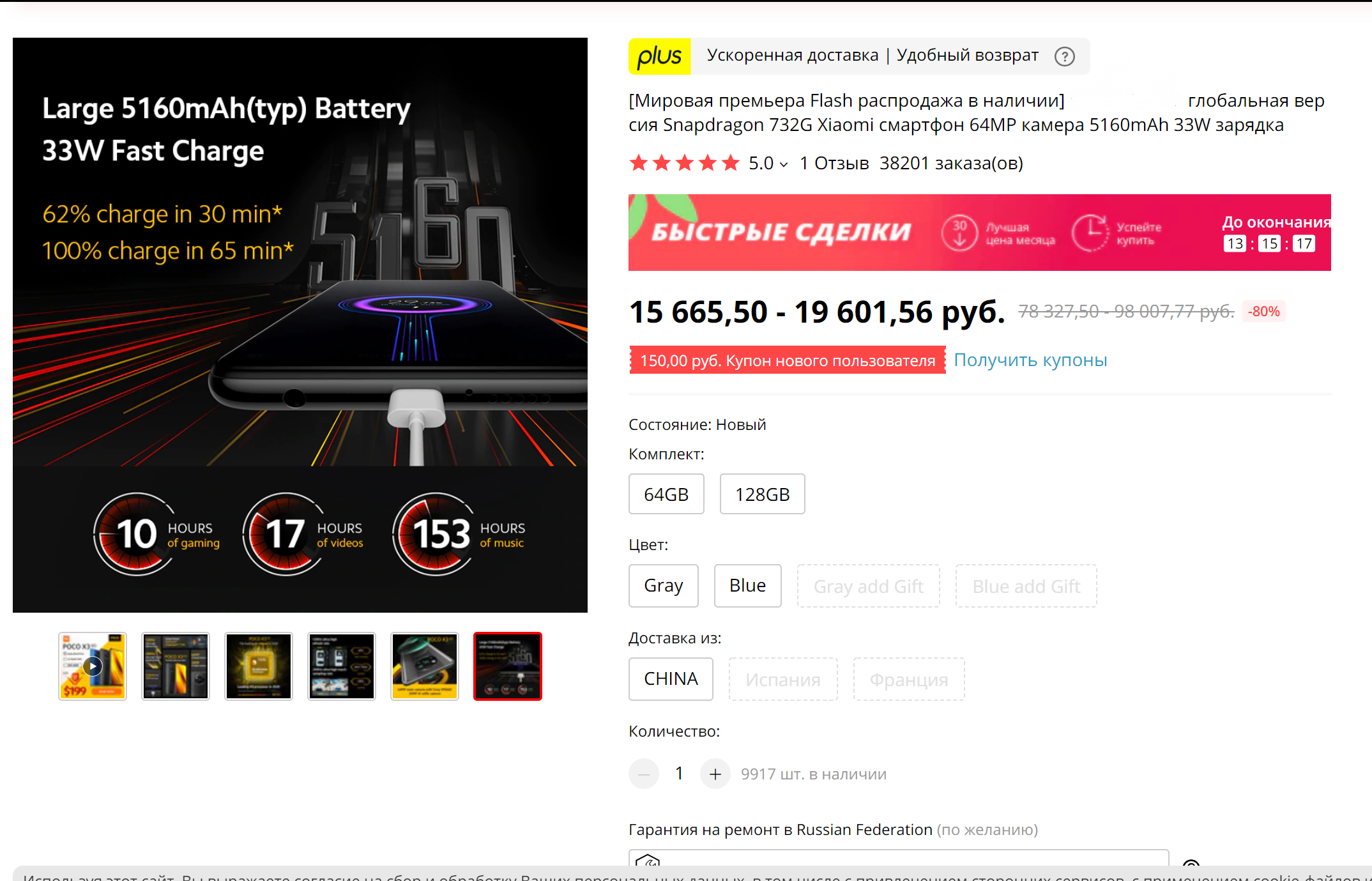Image resolution: width=1372 pixels, height=881 pixels.
Task: Decrease quantity with the minus button
Action: [644, 774]
